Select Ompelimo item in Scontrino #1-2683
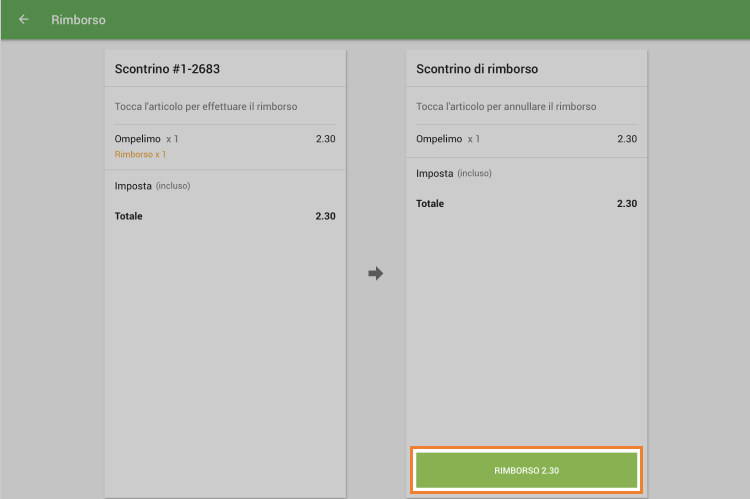 point(138,139)
